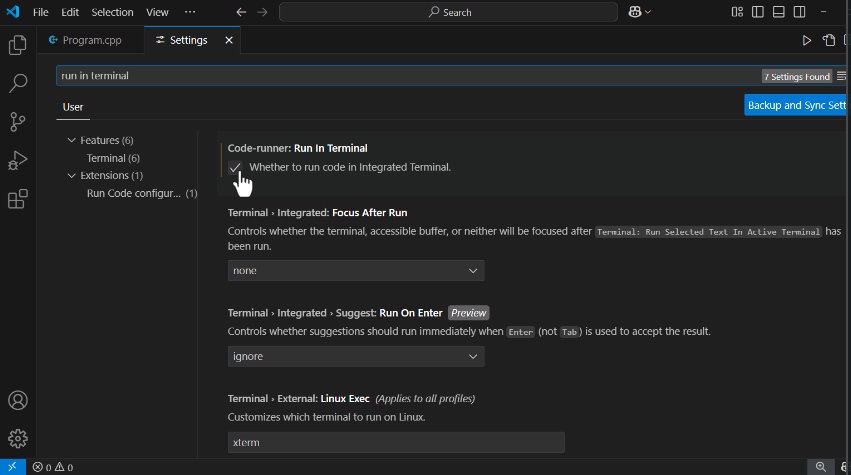Select Run Code configuration tree item
Viewport: 851px width, 475px height.
pyautogui.click(x=142, y=193)
